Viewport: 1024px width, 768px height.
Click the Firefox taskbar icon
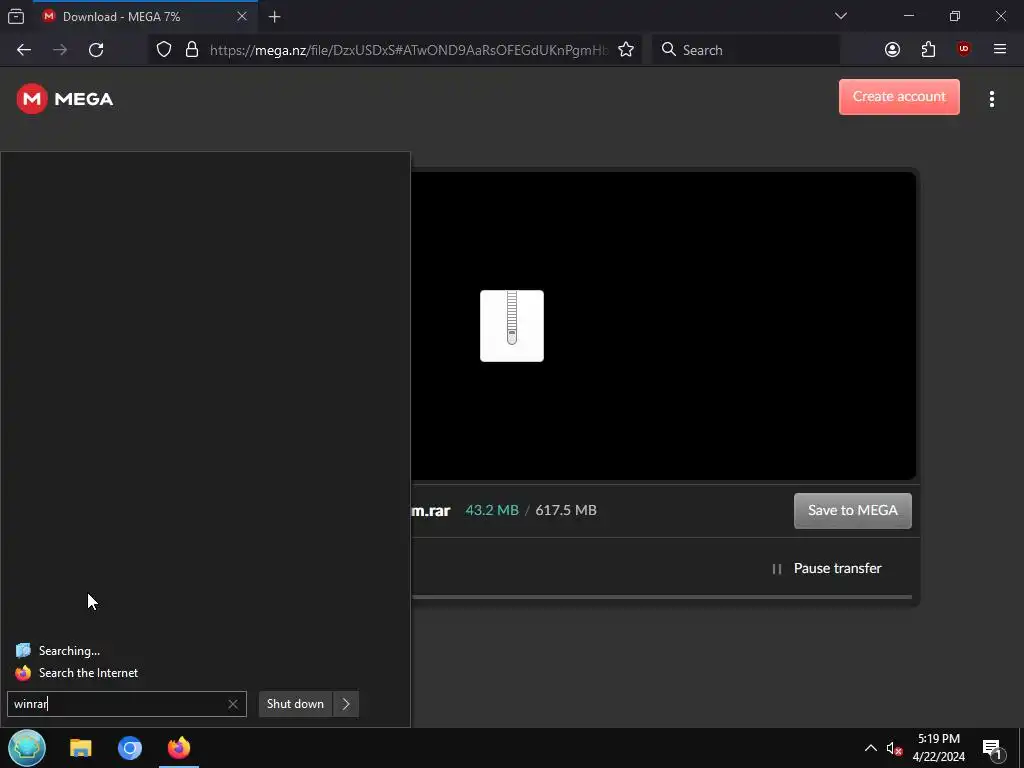179,748
